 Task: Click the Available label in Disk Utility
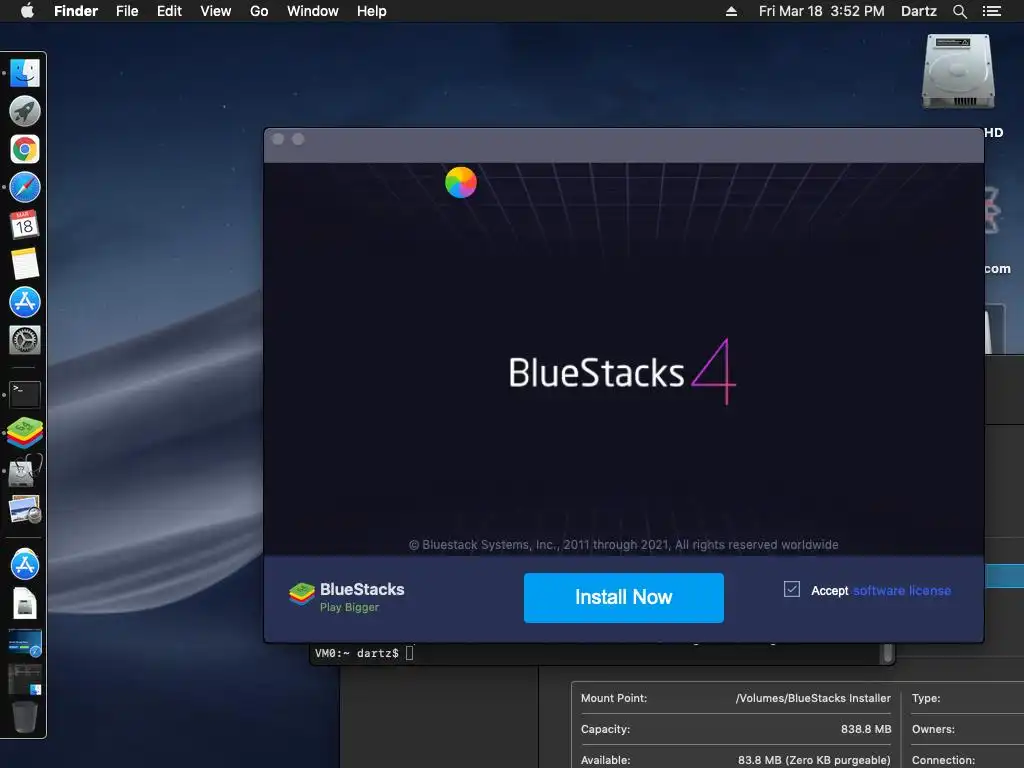605,760
